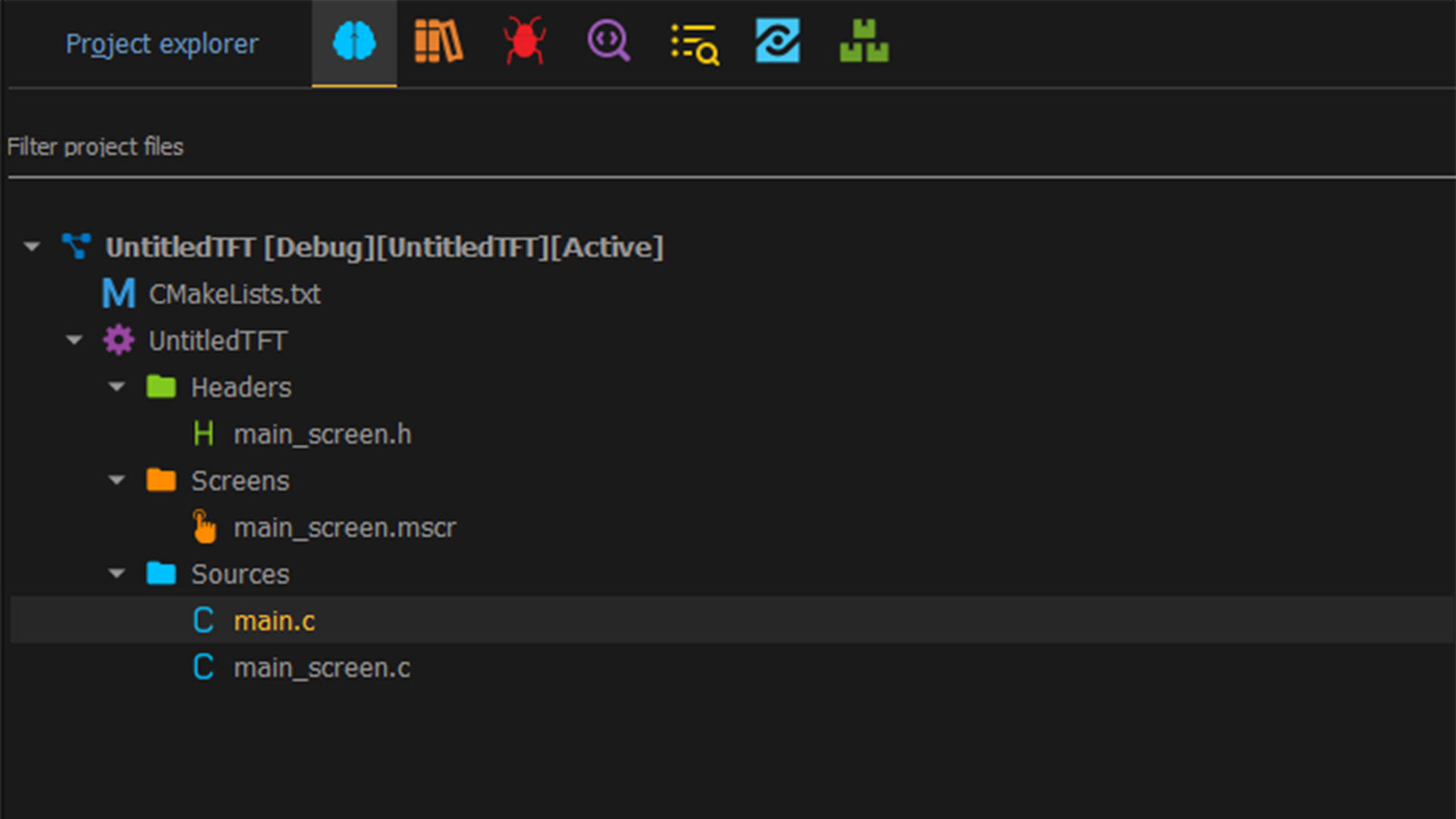Open the library/bookshelf panel
1456x819 pixels.
click(437, 42)
